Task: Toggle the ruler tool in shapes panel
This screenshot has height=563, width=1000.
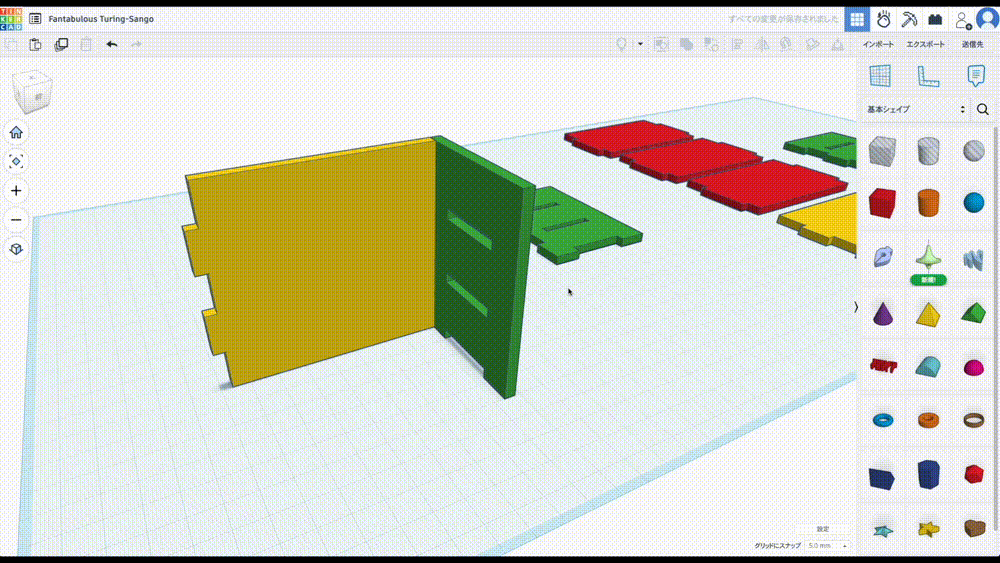Action: point(928,76)
